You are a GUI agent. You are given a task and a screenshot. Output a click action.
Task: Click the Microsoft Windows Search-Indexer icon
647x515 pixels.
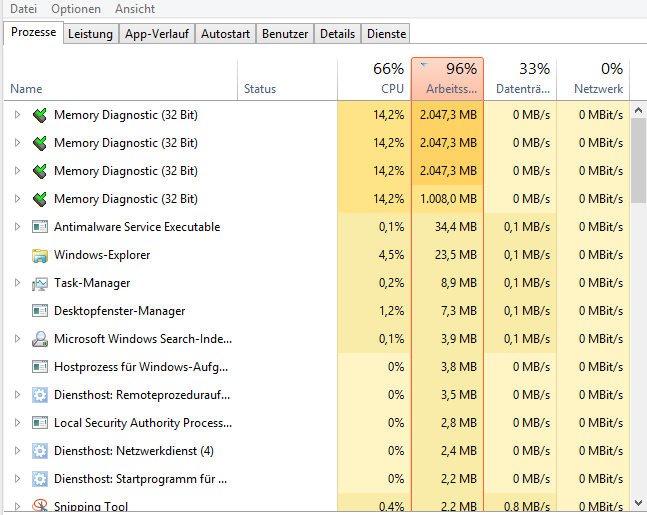[40, 339]
